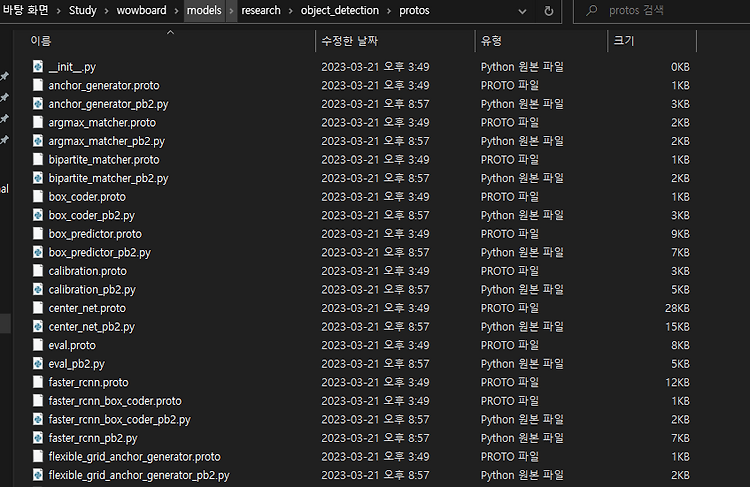750x487 pixels.
Task: Select file name center_net.proto
Action: click(87, 308)
